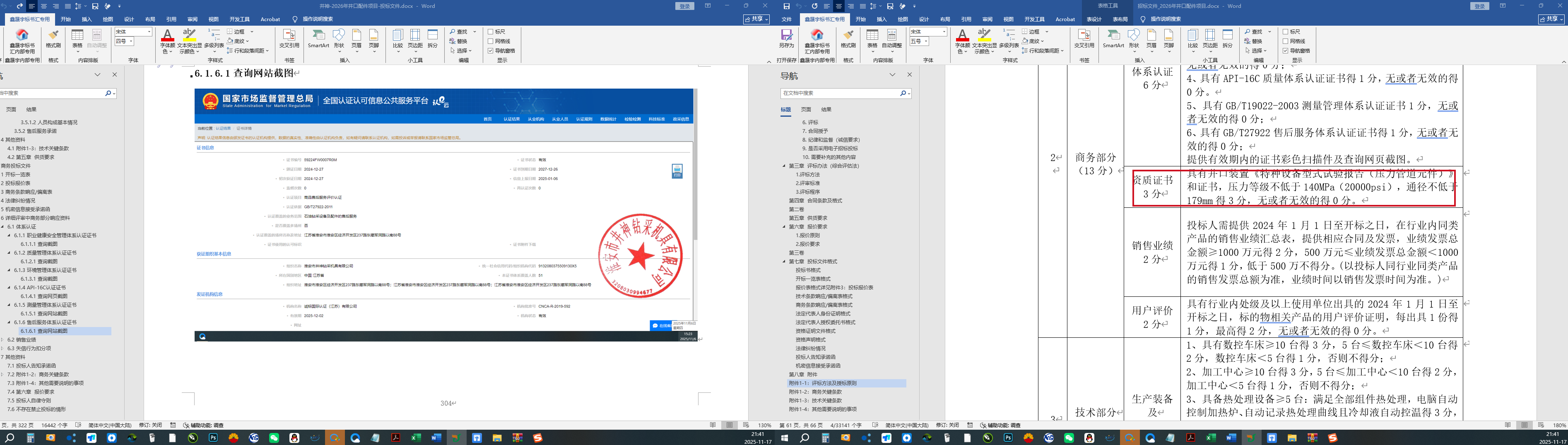This screenshot has width=1568, height=445.
Task: Toggle 网格线 checkbox in left Word window
Action: [491, 41]
